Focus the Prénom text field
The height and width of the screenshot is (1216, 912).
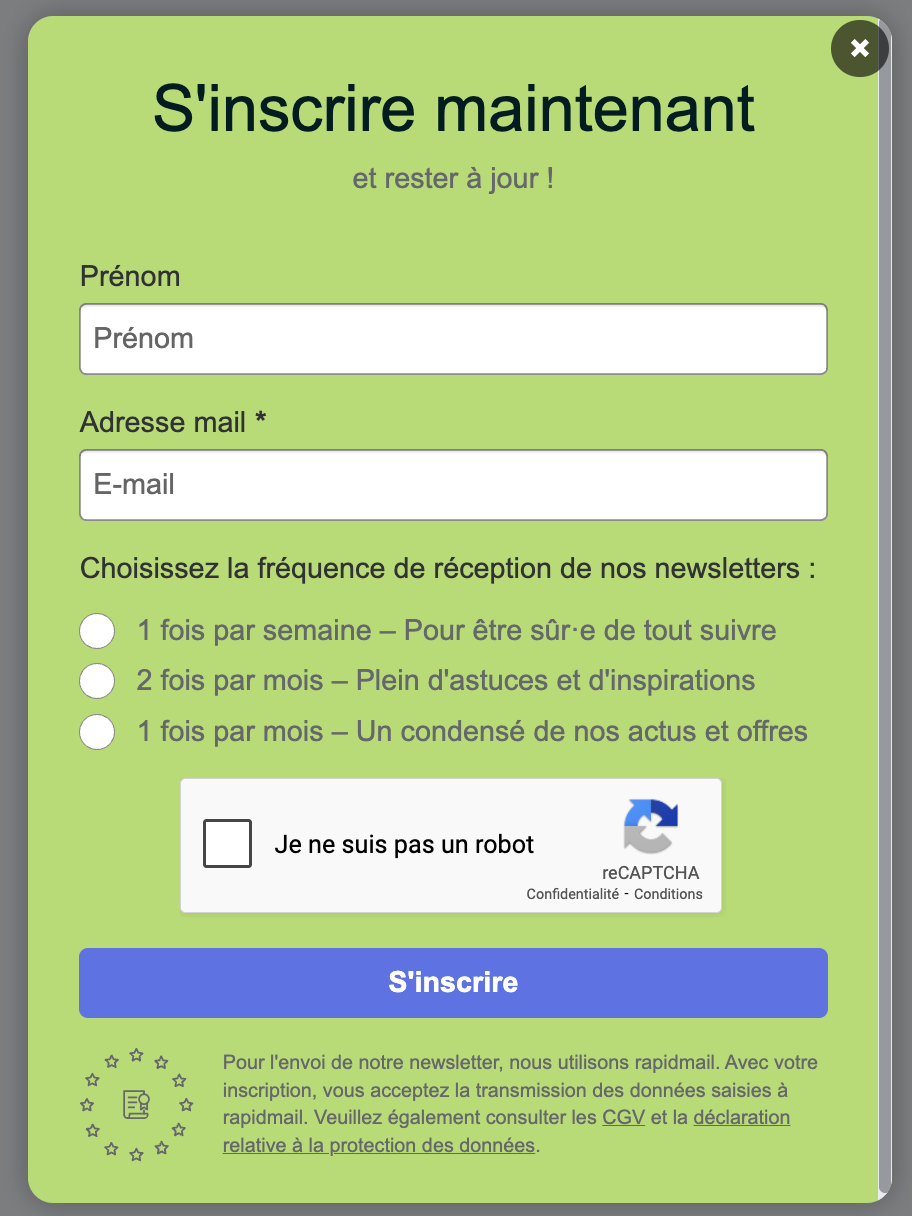(x=453, y=339)
